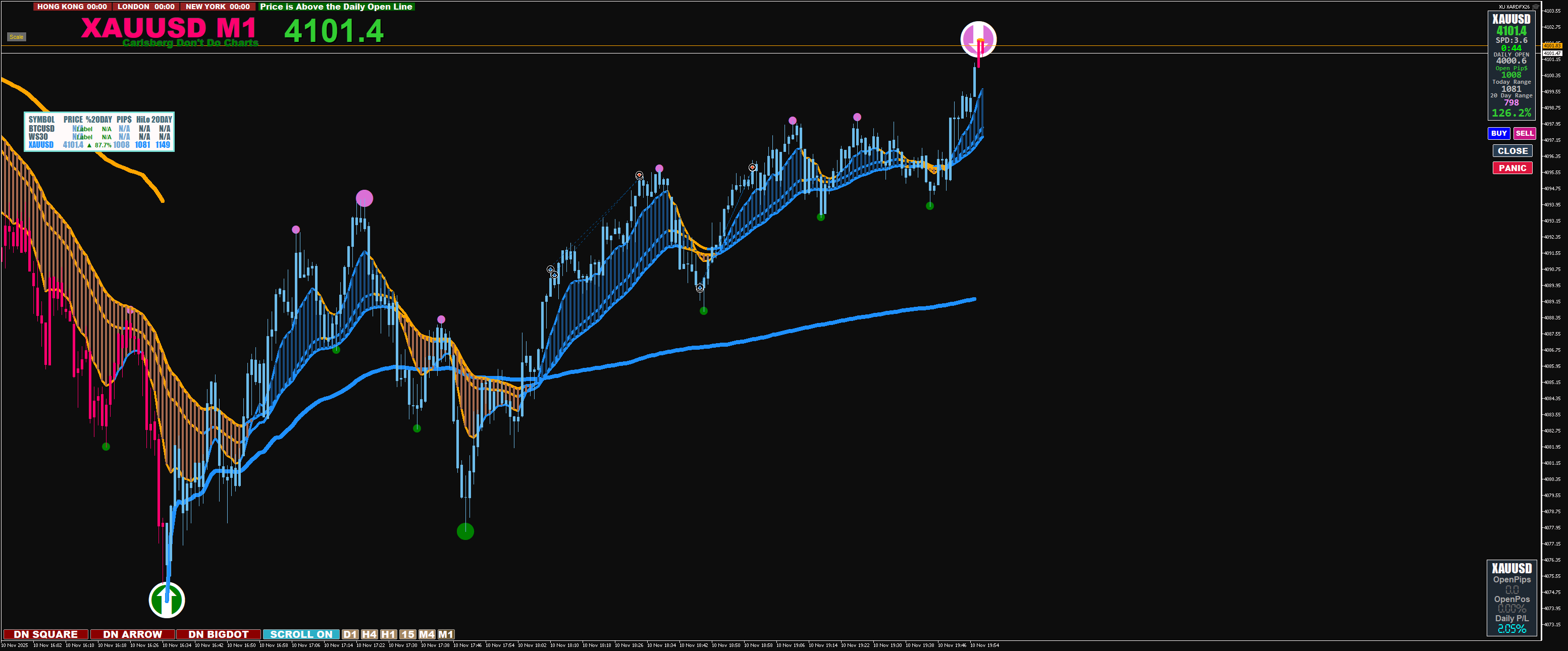Click the Scale button at top left
Image resolution: width=1568 pixels, height=651 pixels.
17,37
